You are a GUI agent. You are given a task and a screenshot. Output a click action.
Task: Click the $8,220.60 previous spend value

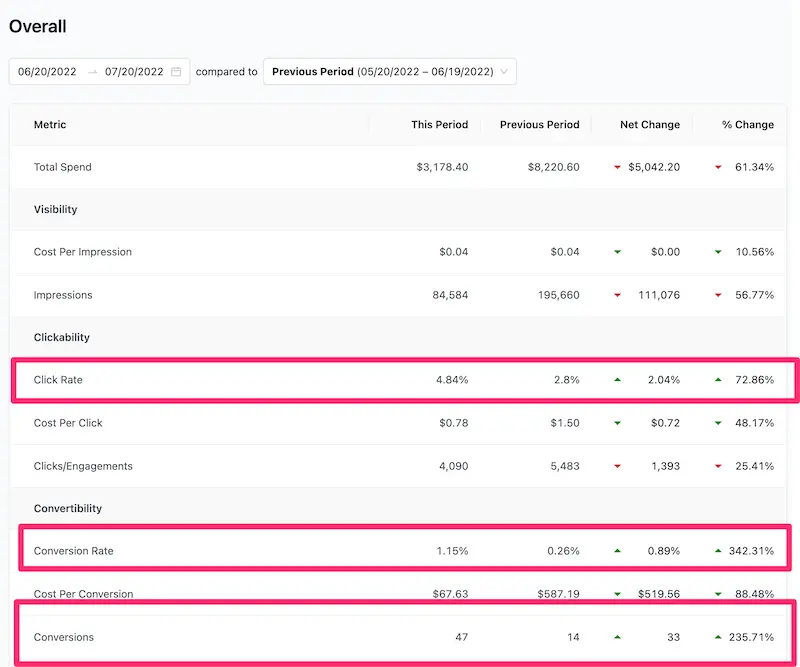tap(553, 167)
